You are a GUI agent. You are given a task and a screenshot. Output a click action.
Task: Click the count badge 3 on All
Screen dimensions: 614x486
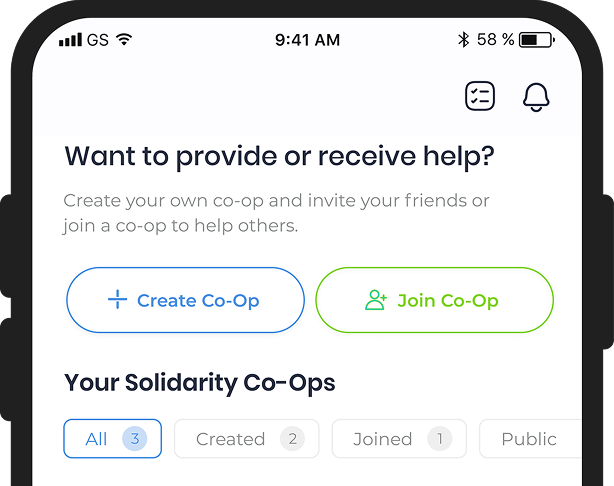coord(135,439)
